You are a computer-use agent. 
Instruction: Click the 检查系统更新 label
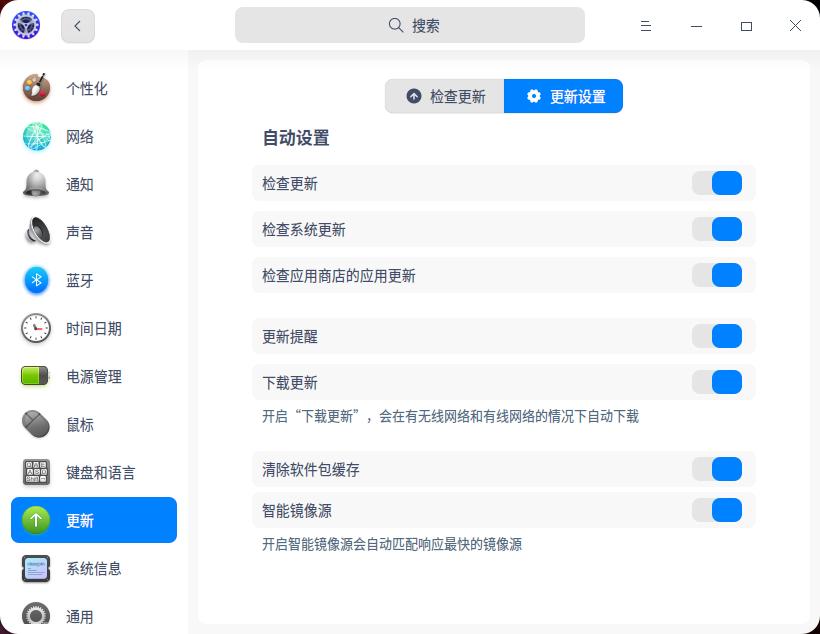(304, 230)
